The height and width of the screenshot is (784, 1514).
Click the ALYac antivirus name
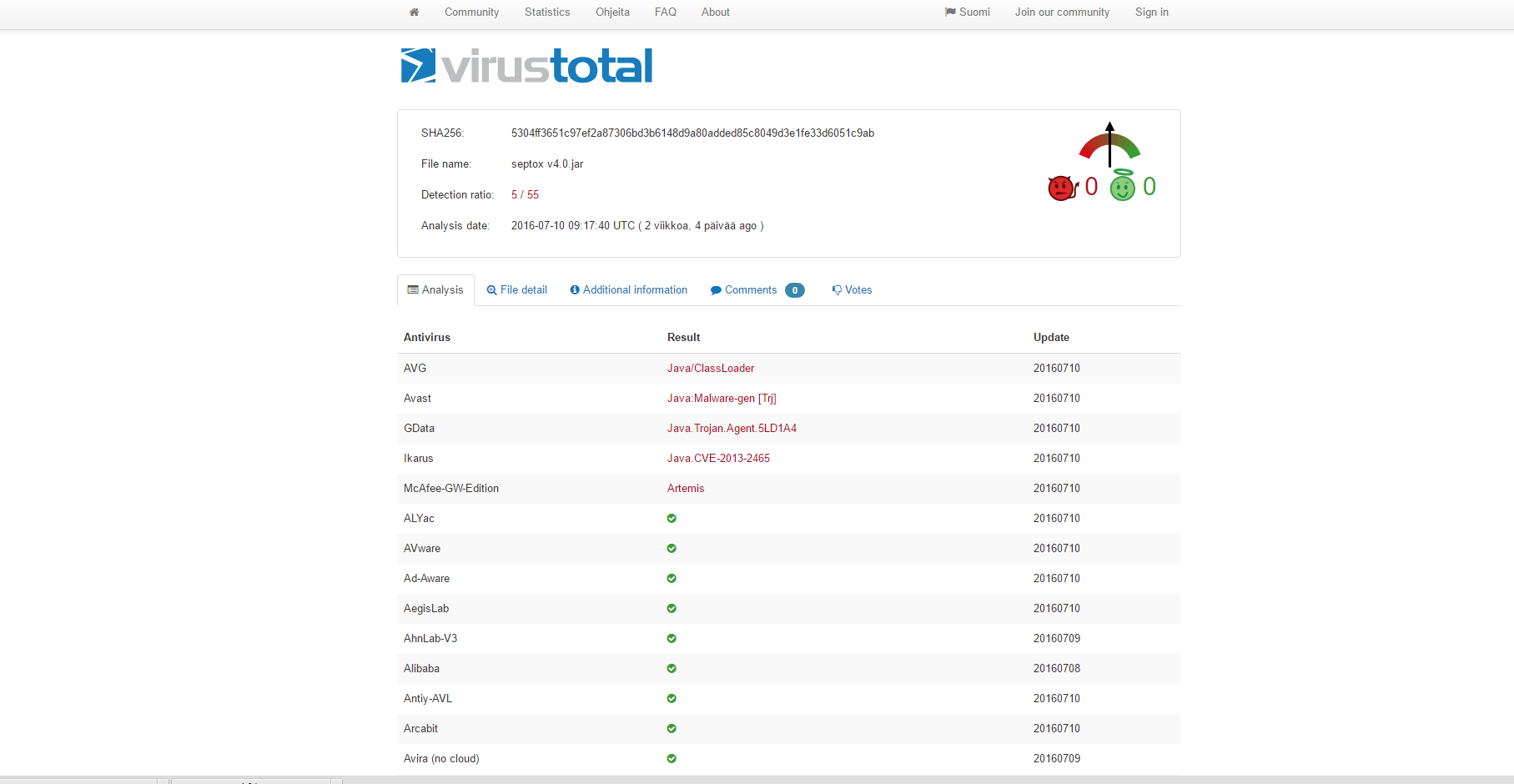[x=419, y=519]
